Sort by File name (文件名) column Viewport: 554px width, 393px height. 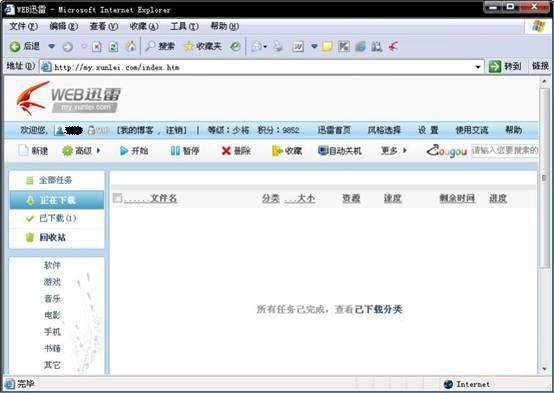[163, 198]
